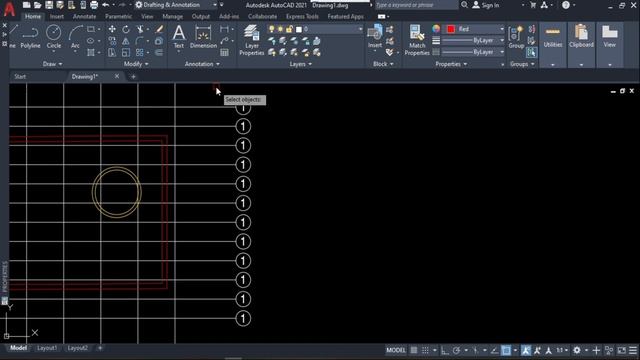Switch to the Insert ribbon tab
This screenshot has height=360, width=640.
click(x=56, y=17)
